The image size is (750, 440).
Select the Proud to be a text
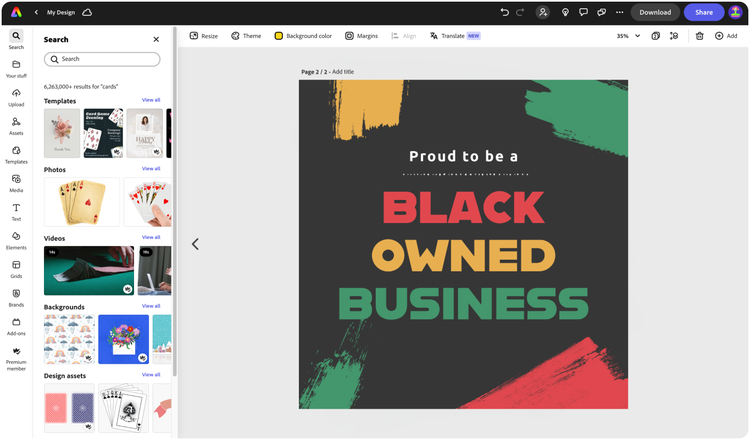pyautogui.click(x=463, y=156)
